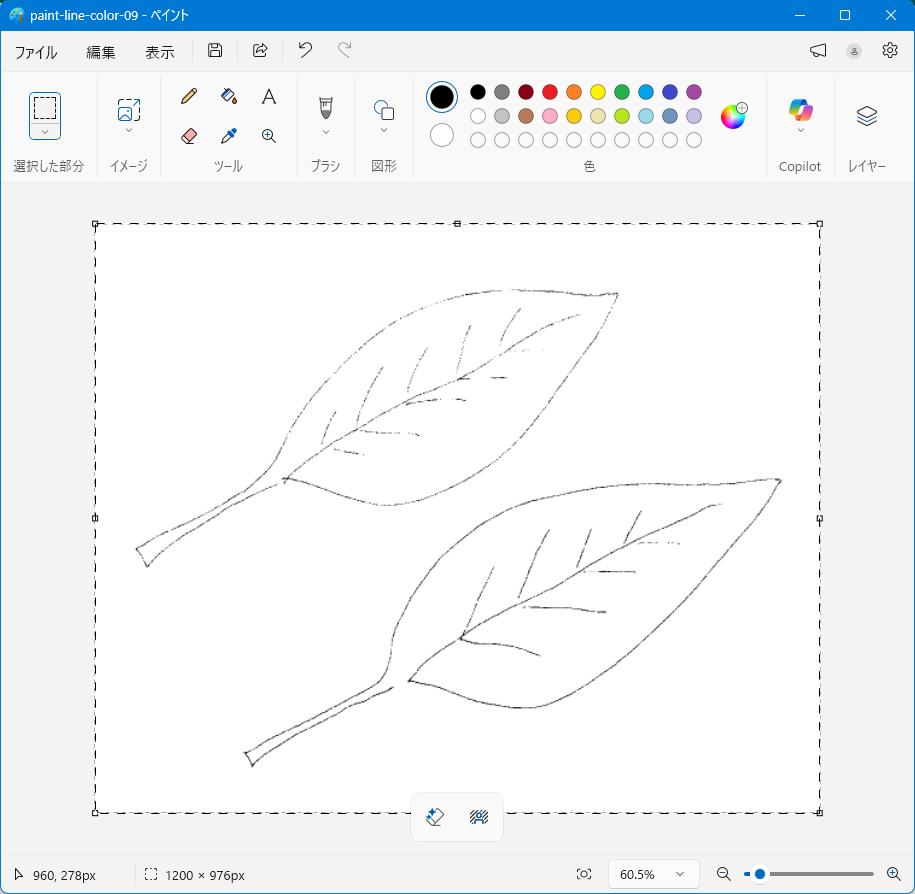Open the Edit colors wheel
This screenshot has width=915, height=894.
pyautogui.click(x=733, y=116)
